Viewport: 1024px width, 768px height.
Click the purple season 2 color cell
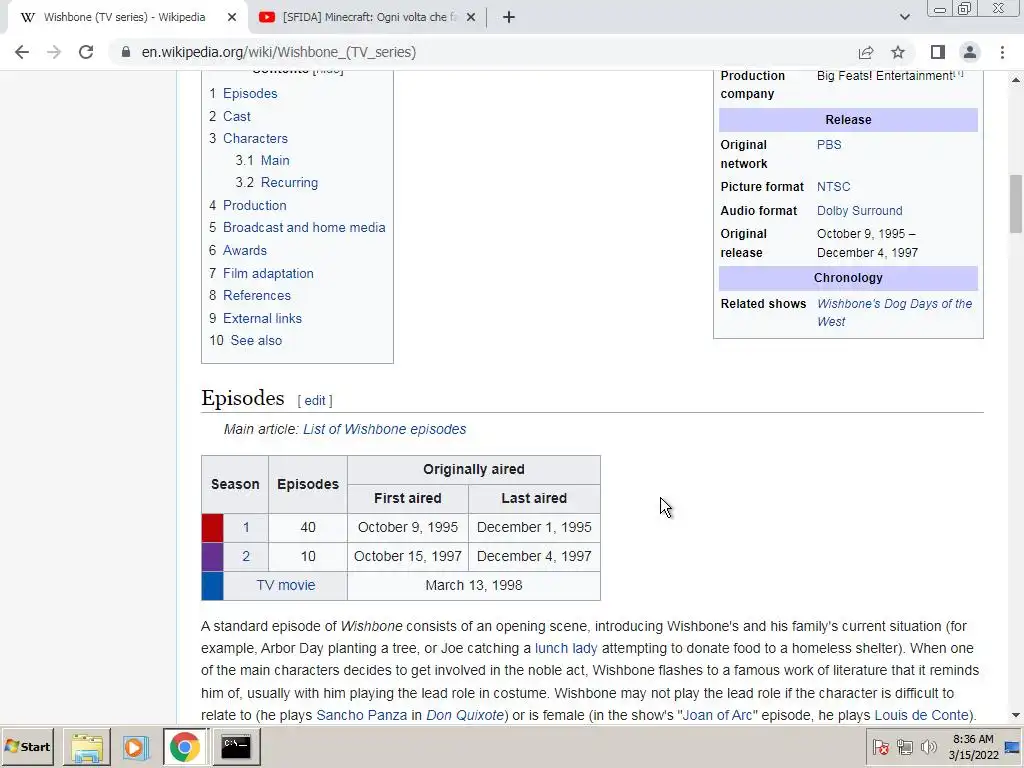[212, 556]
